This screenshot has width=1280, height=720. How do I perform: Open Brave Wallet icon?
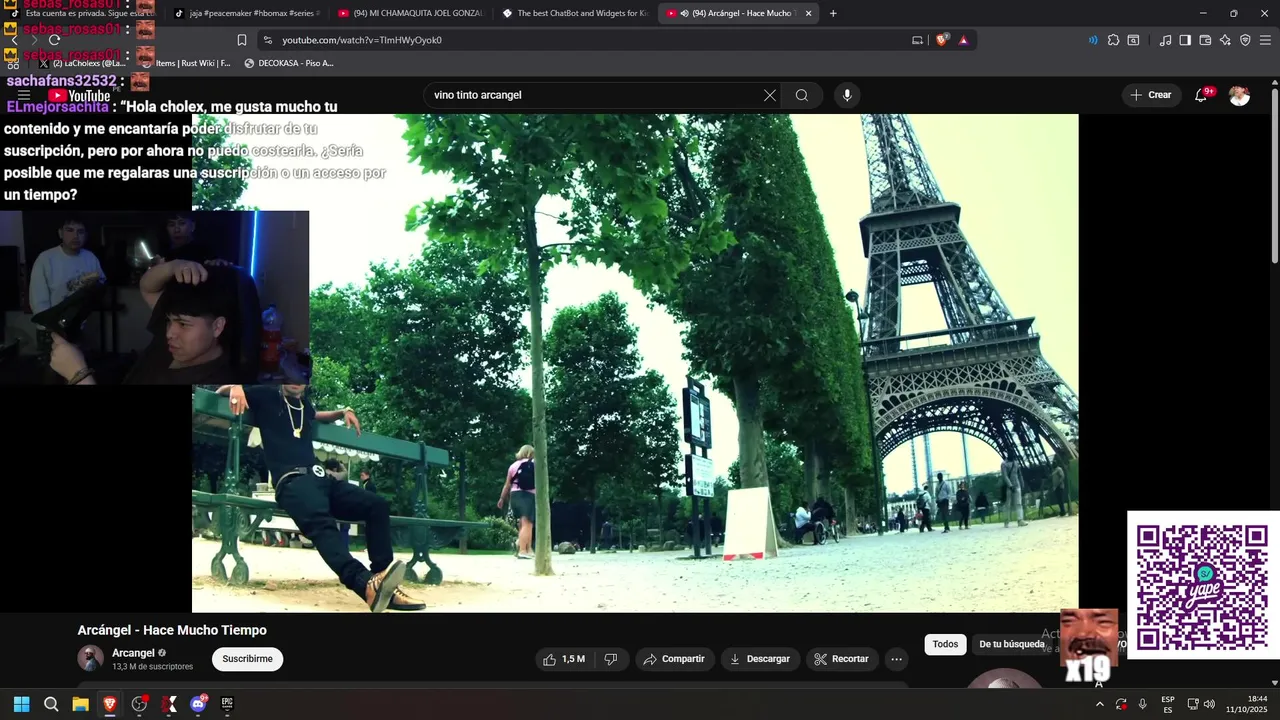(1205, 40)
